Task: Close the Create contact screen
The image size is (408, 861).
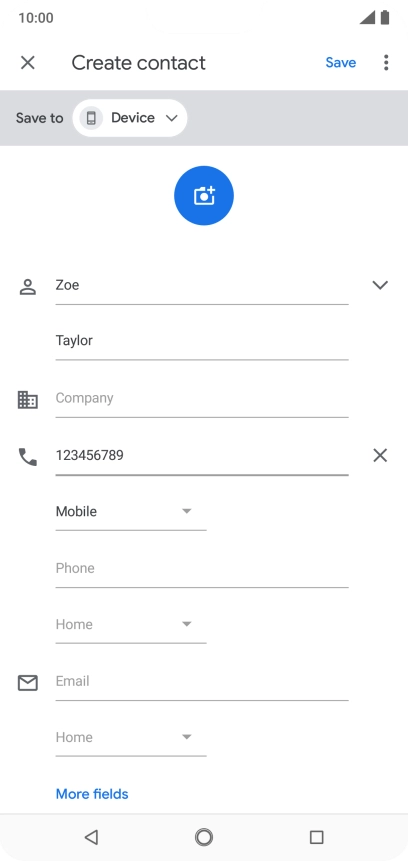Action: [27, 63]
